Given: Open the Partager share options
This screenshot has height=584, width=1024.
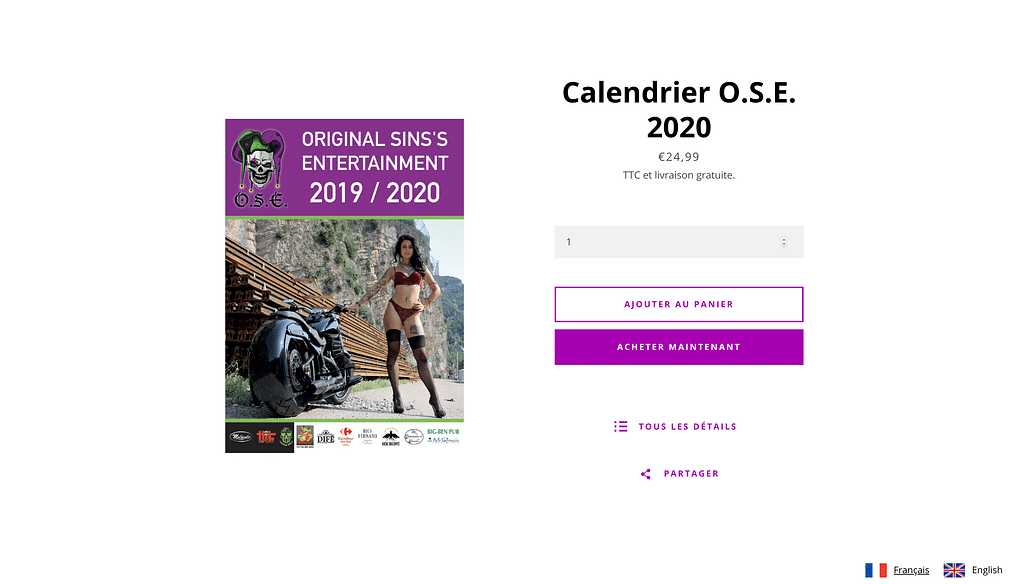Looking at the screenshot, I should click(x=679, y=474).
